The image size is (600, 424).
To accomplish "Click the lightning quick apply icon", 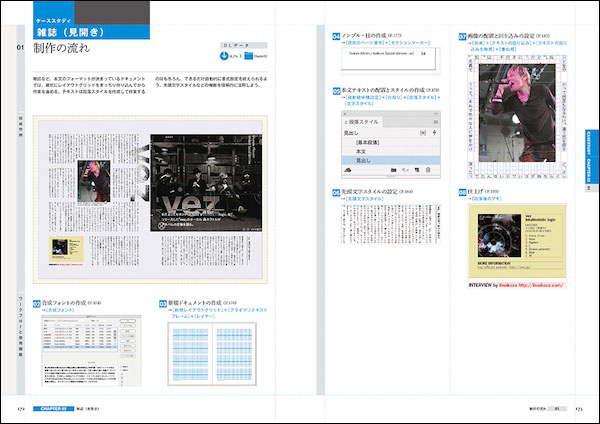I will [436, 132].
